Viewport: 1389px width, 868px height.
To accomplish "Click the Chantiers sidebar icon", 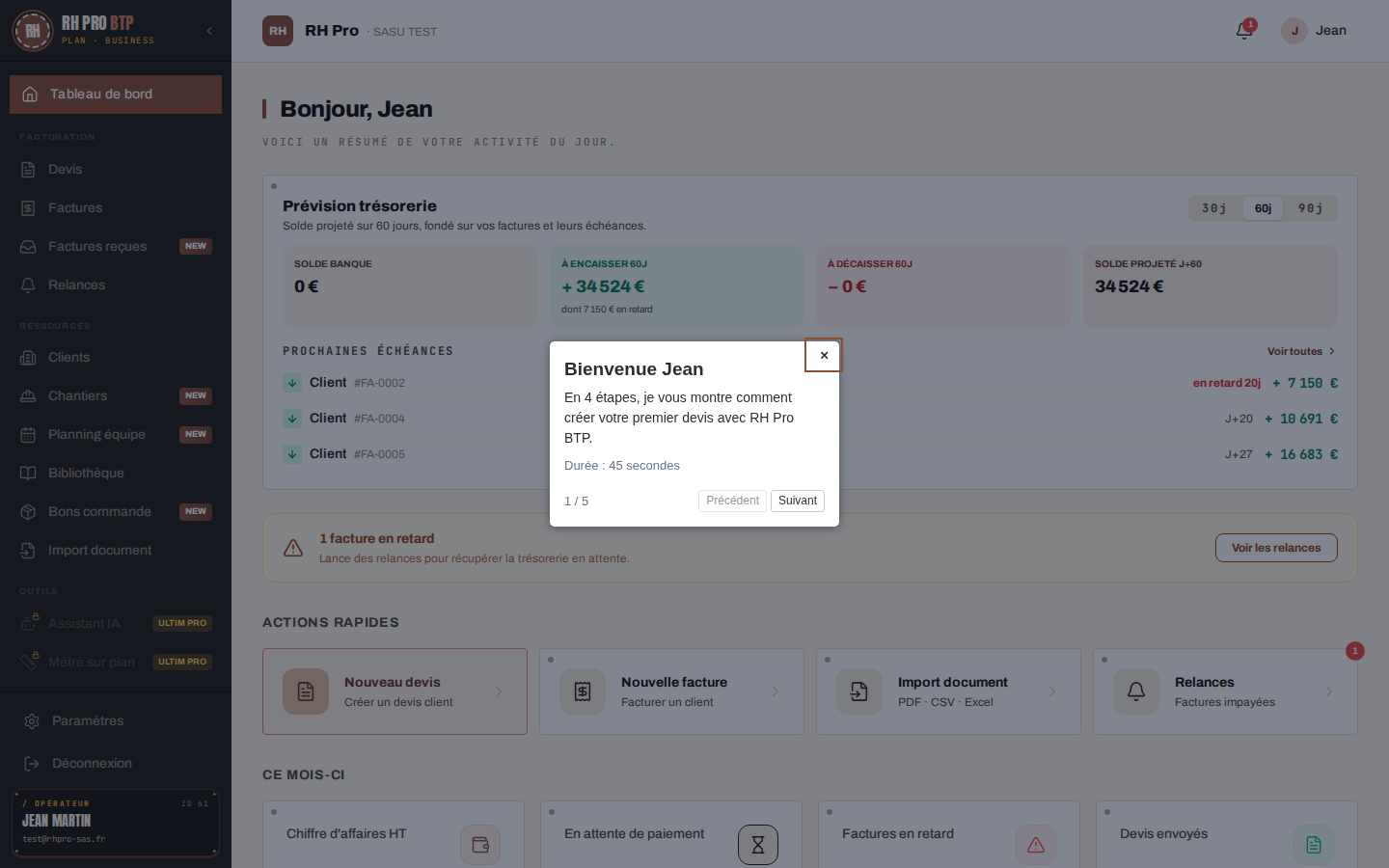I will coord(28,396).
